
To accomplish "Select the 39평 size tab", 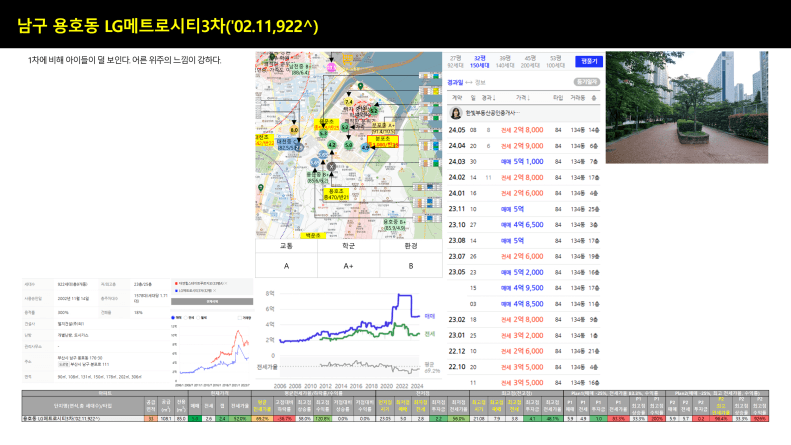I will (x=504, y=62).
